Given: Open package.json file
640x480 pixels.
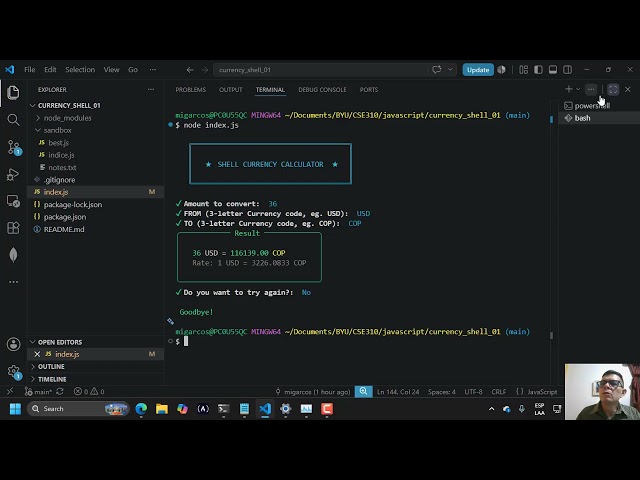Looking at the screenshot, I should coord(64,217).
